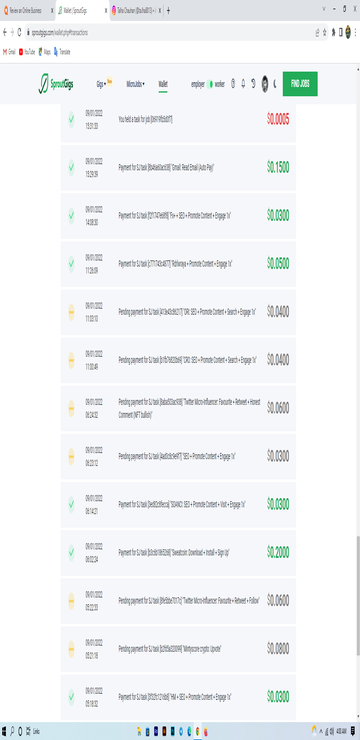Open the Gmail bookmark
The width and height of the screenshot is (360, 740).
[x=9, y=52]
